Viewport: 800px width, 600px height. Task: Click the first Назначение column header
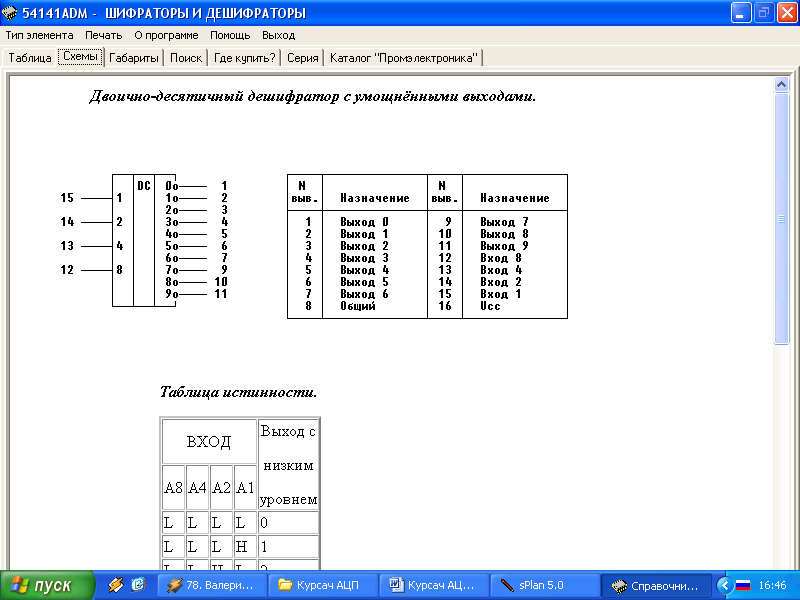click(x=374, y=198)
